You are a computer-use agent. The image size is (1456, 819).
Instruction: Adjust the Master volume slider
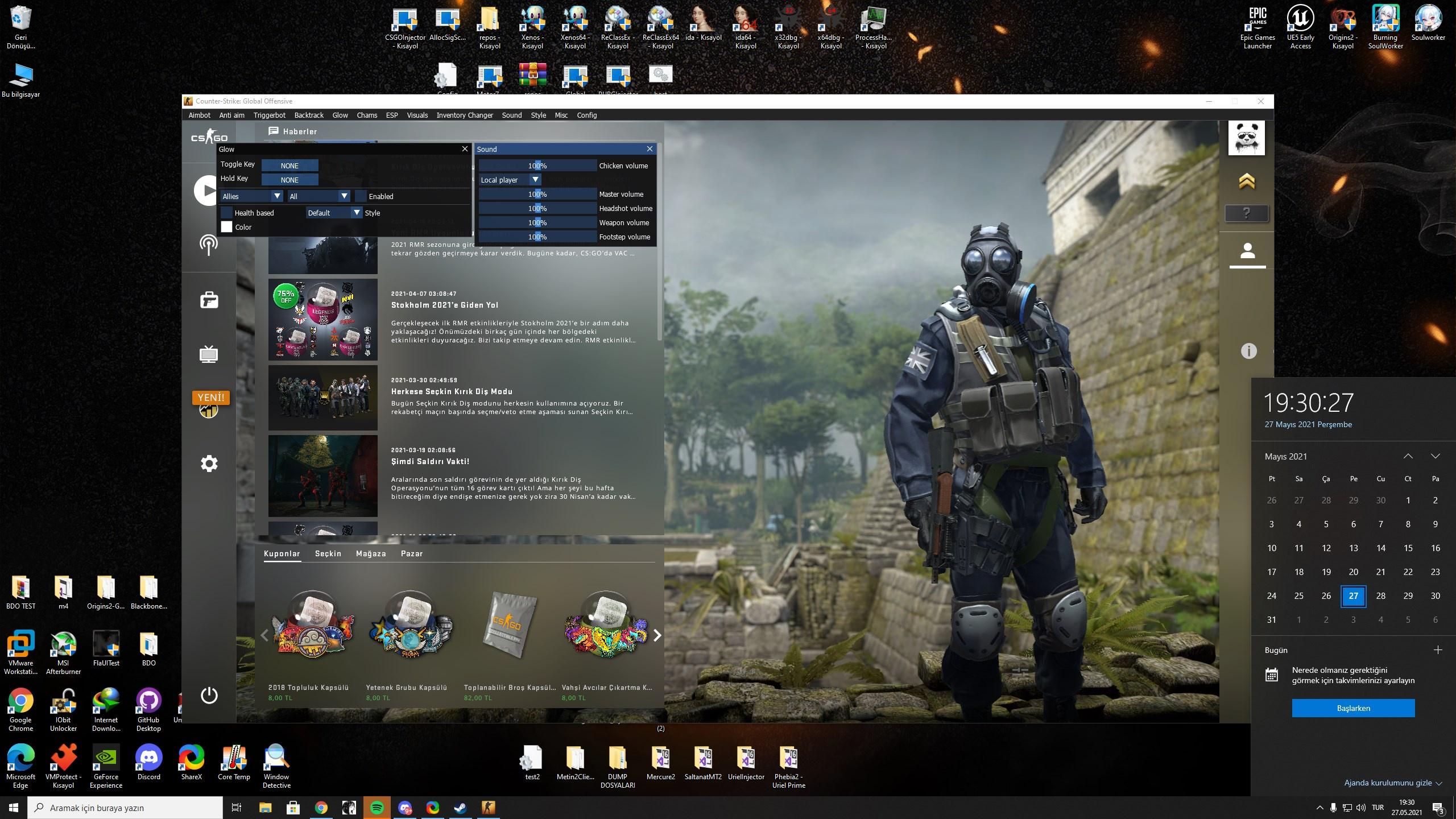(x=537, y=194)
